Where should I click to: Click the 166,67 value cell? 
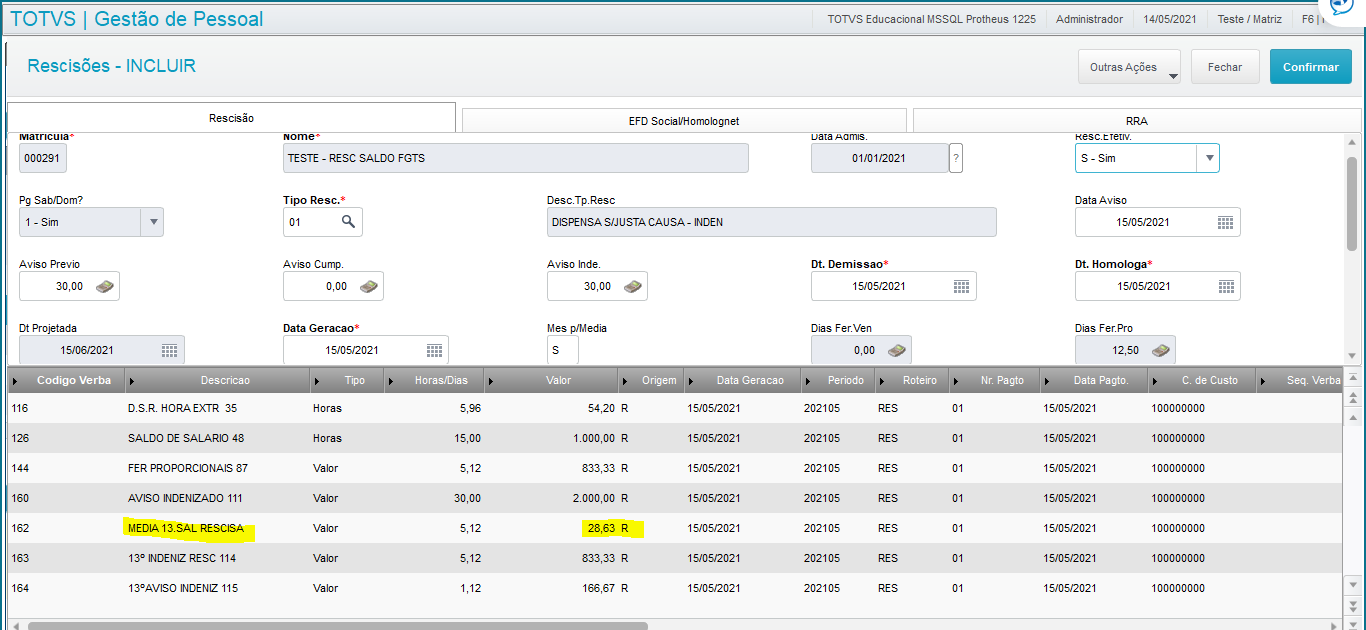point(597,588)
